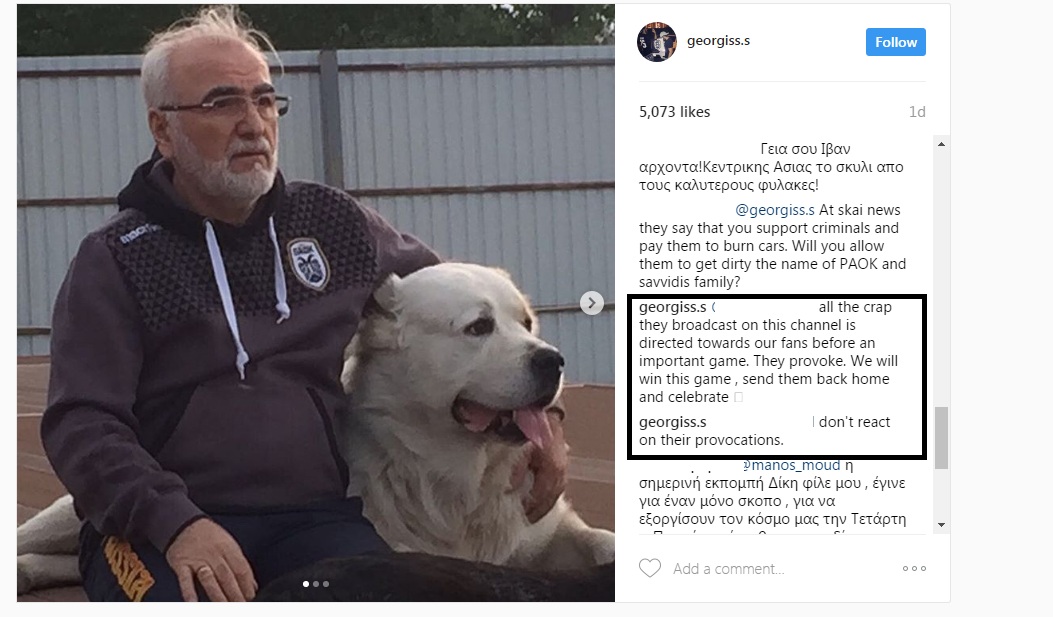Open georgiss.s from the 'don't react' reply
The height and width of the screenshot is (617, 1053).
click(672, 422)
